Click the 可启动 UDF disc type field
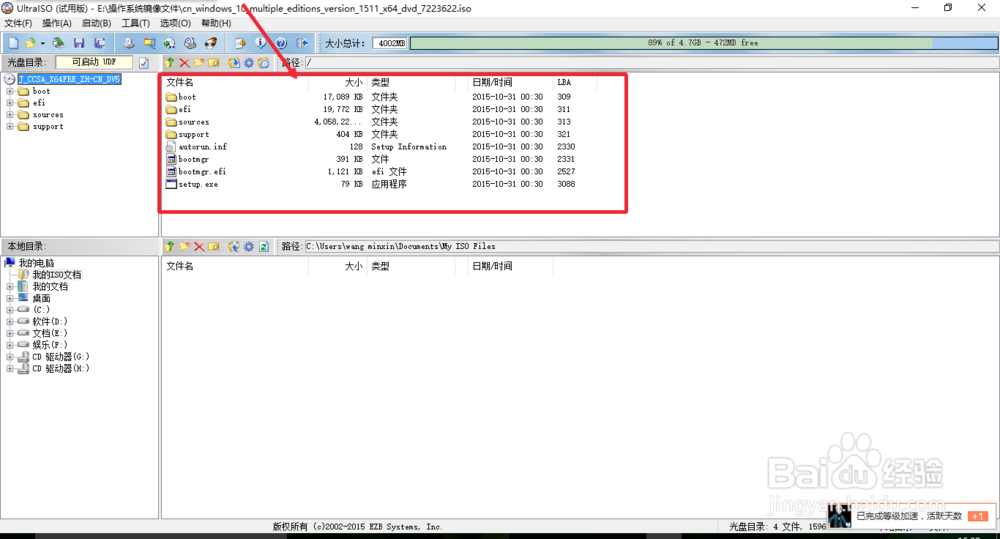This screenshot has height=539, width=1000. (94, 62)
